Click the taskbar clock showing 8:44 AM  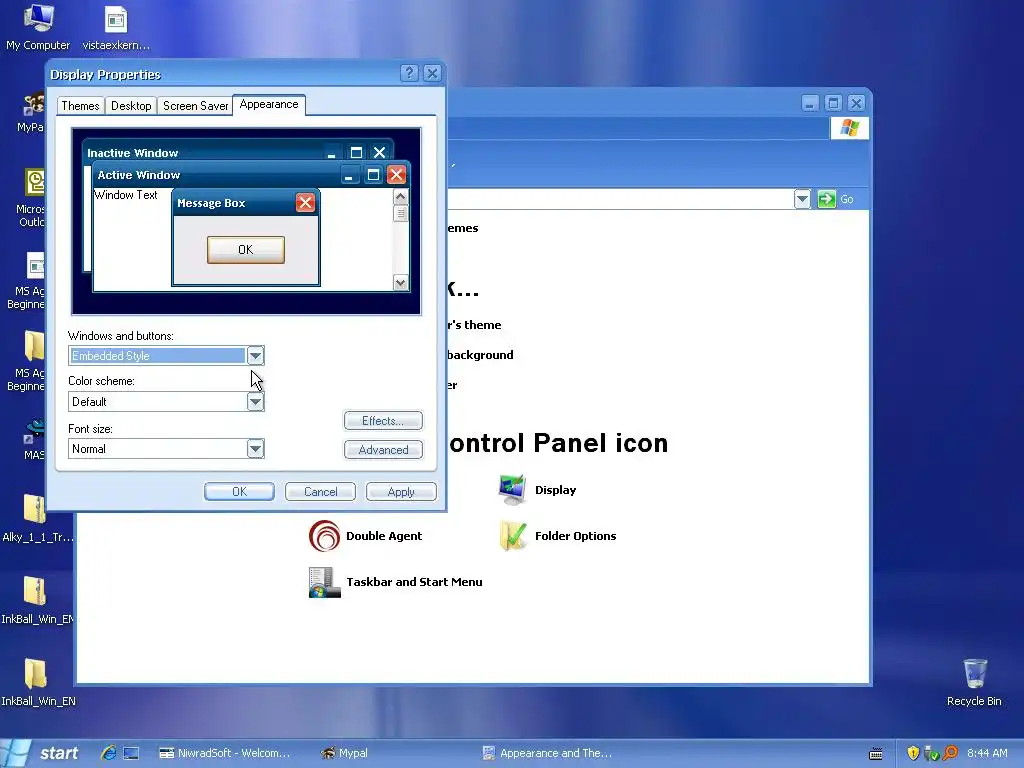coord(987,753)
